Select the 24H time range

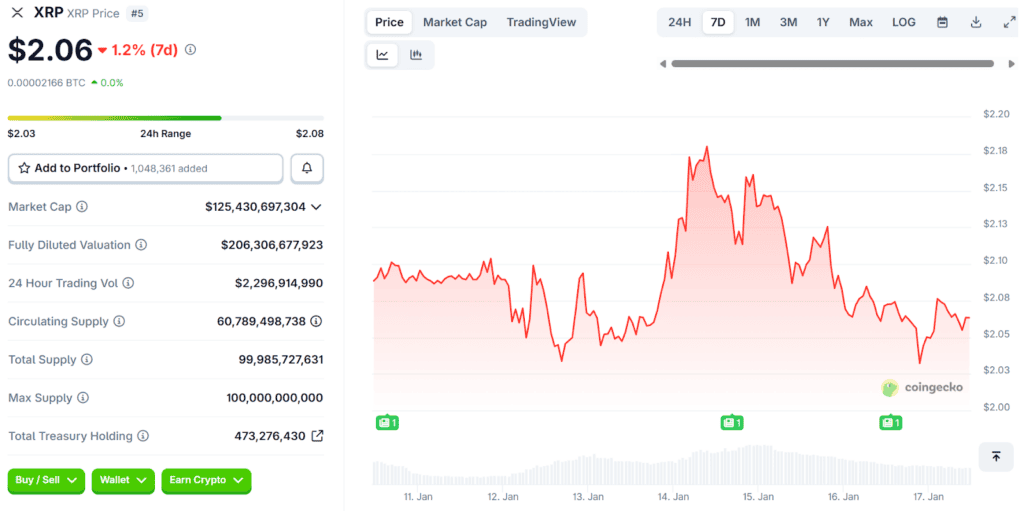coord(679,22)
